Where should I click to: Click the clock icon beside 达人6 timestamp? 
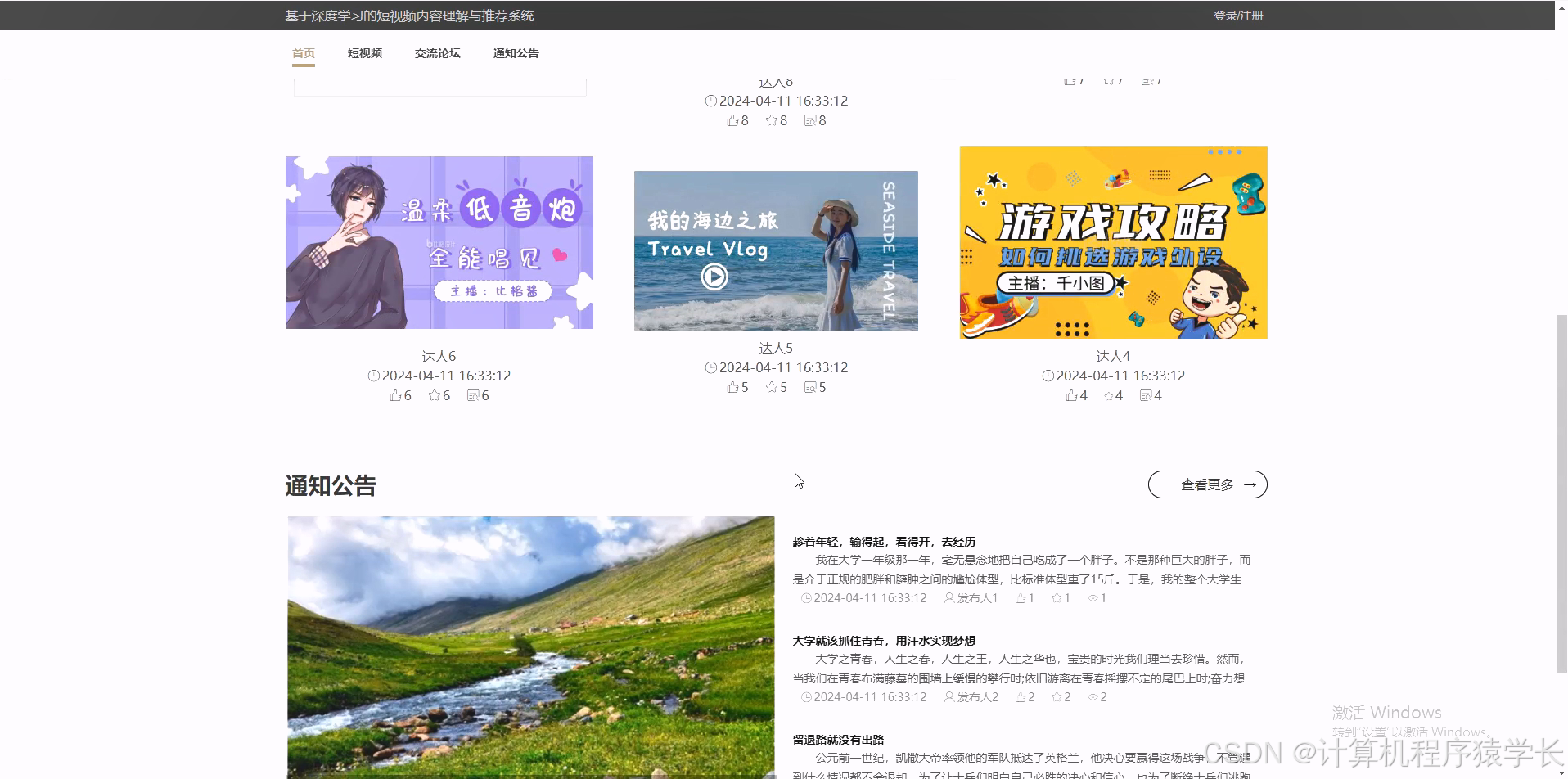372,376
